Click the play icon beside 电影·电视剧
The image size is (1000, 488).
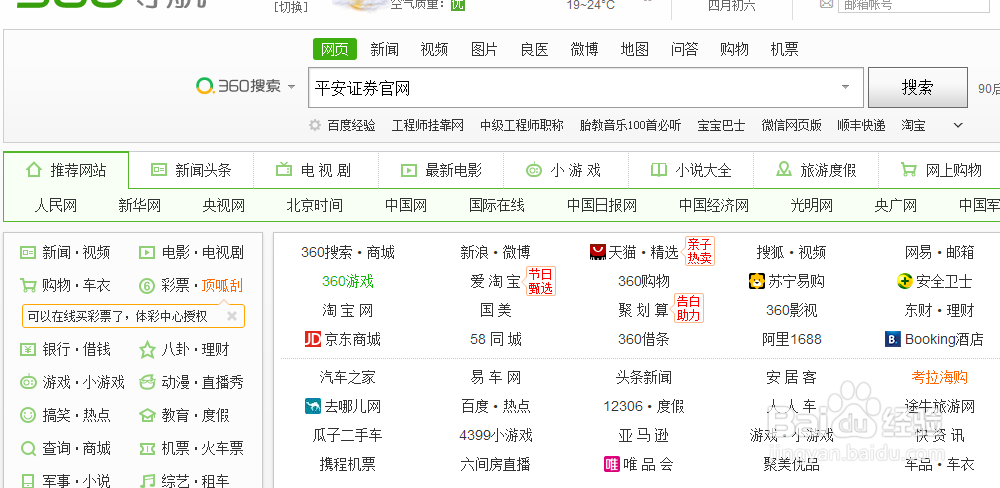tap(147, 253)
